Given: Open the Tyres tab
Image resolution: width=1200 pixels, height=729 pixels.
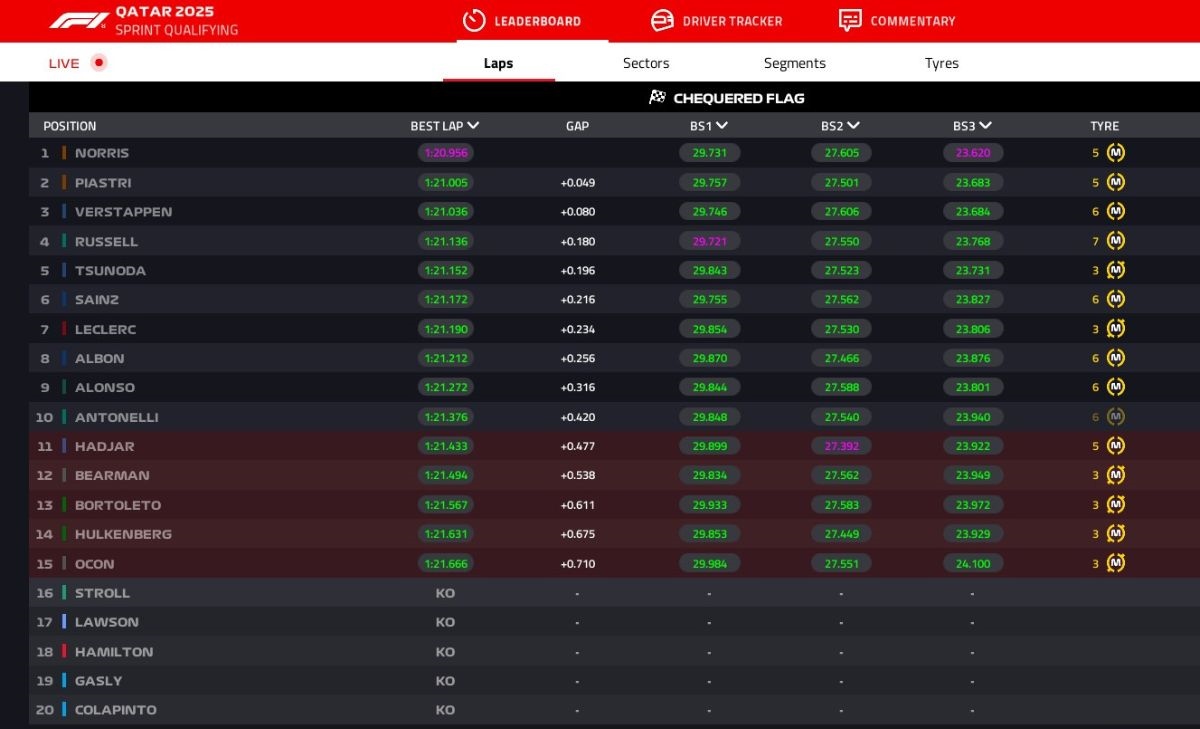Looking at the screenshot, I should click(941, 63).
